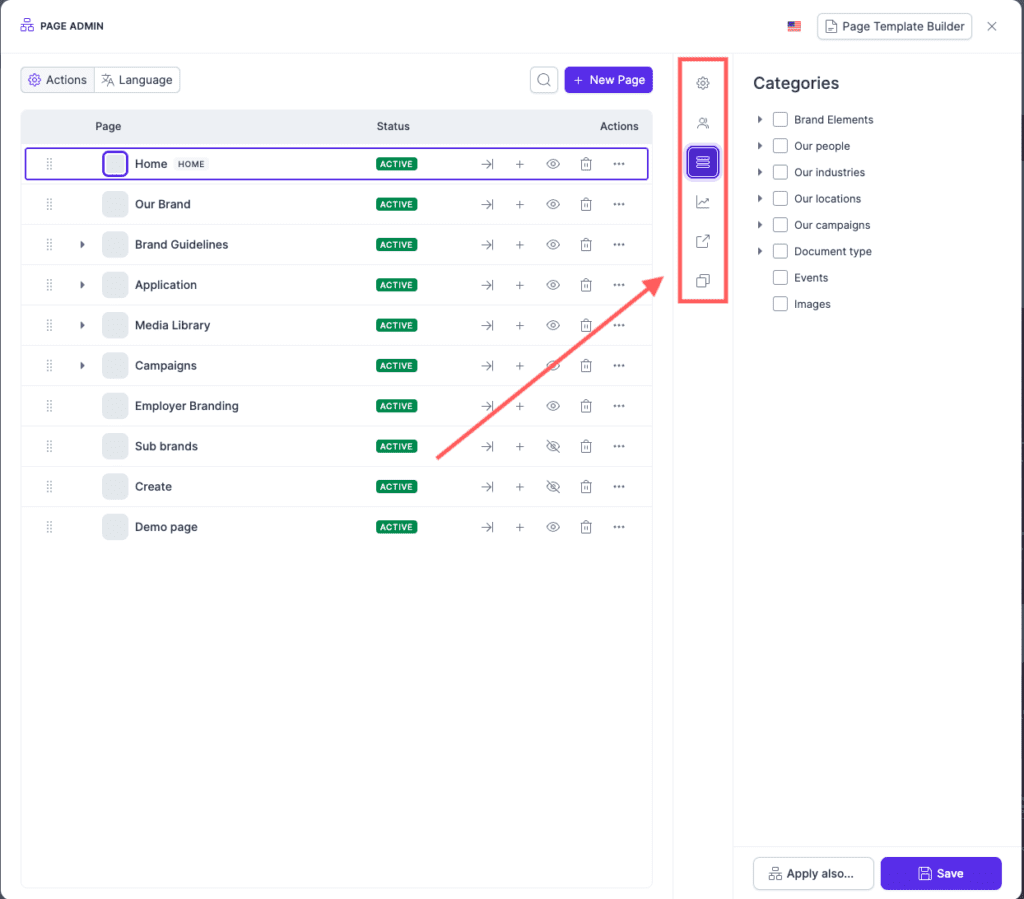
Task: Open the users permissions tab icon
Action: (703, 123)
